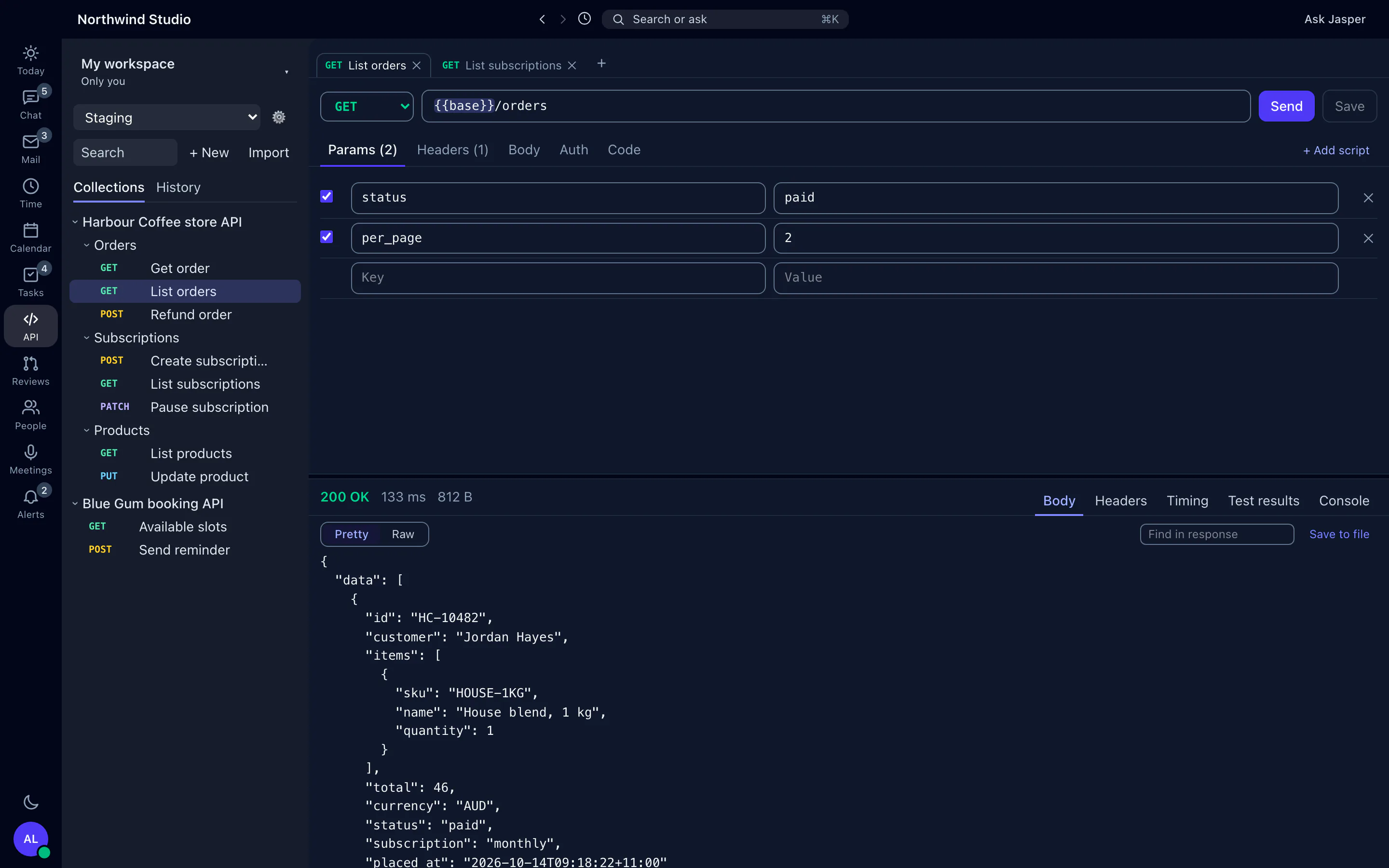Uncheck the per_page parameter checkbox
Screen dimensions: 1389x868
click(x=327, y=236)
